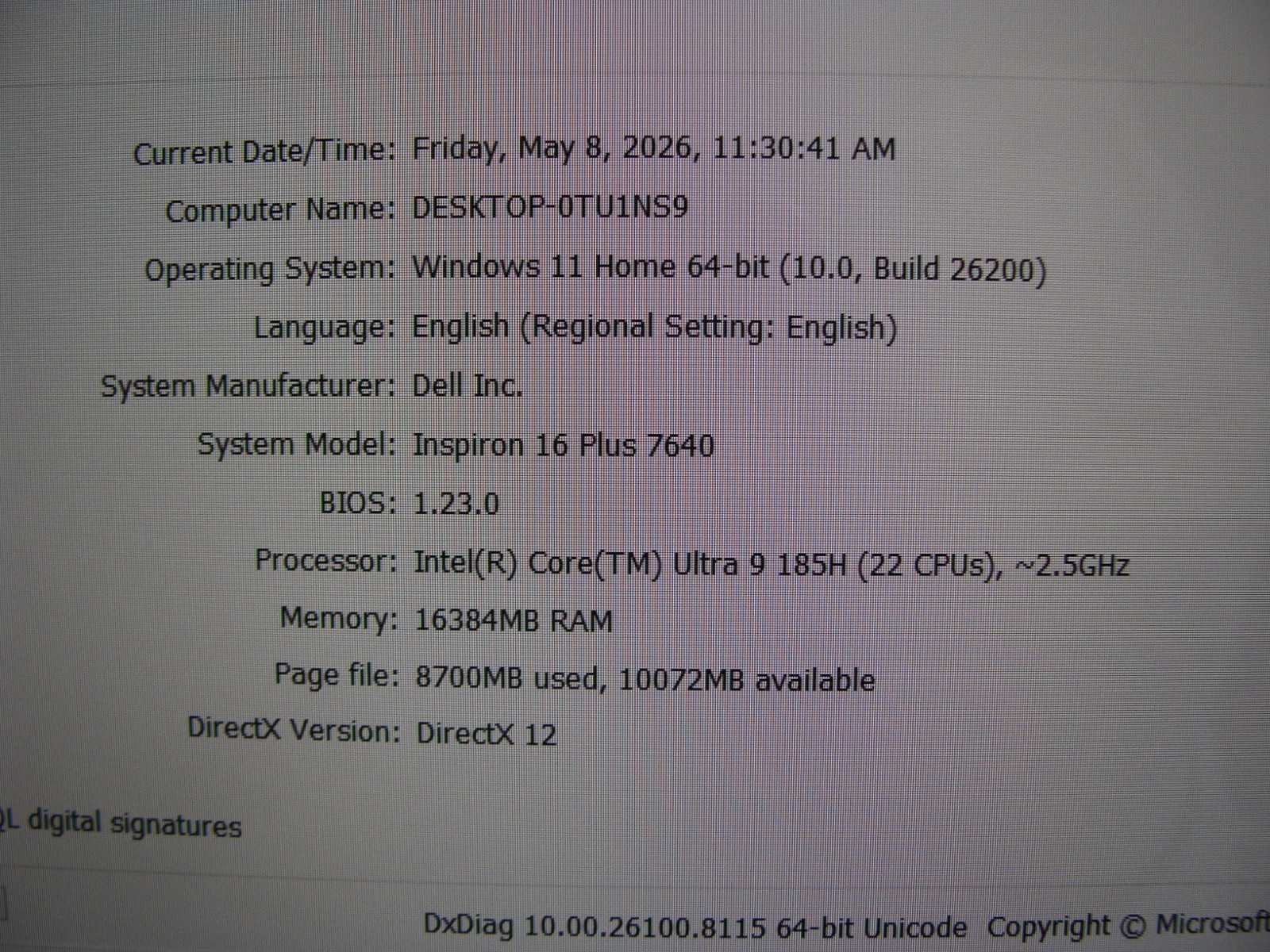Click the Copyright © Microsoft footer text

coord(1128,925)
